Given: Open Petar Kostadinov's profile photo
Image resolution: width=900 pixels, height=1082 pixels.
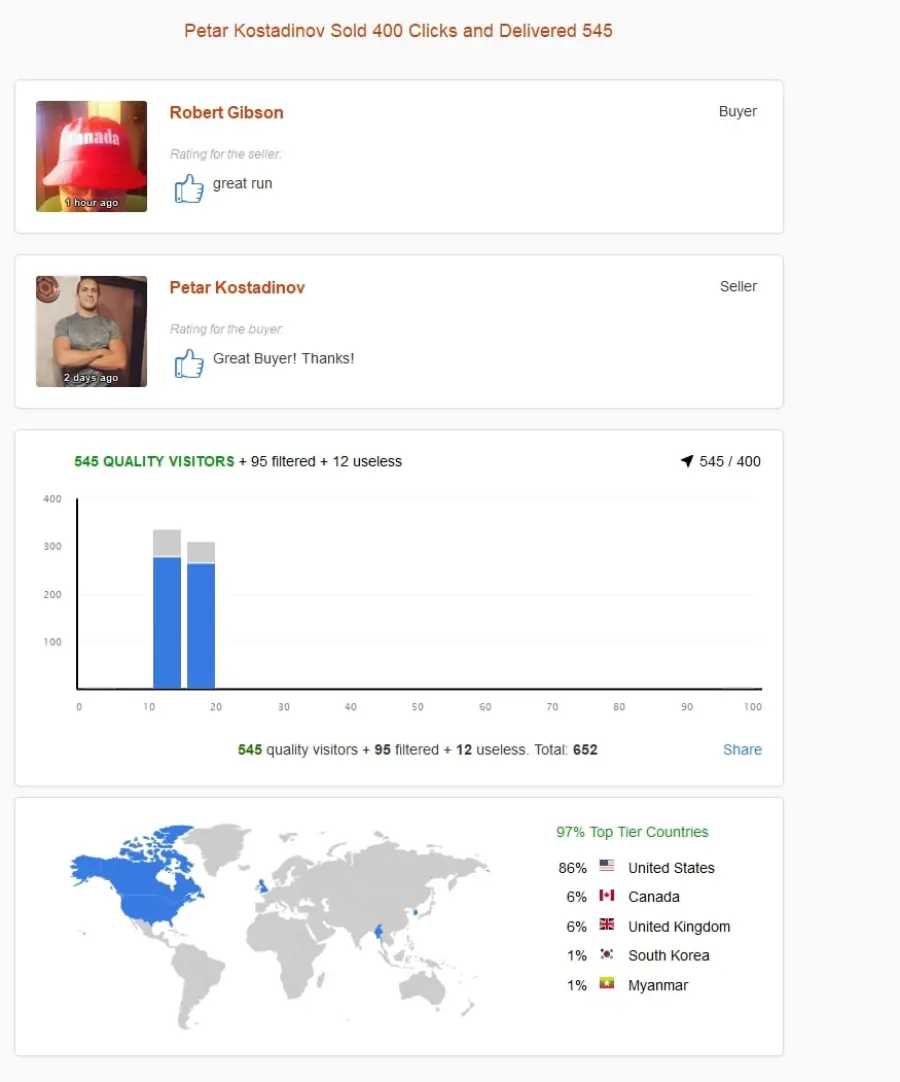Looking at the screenshot, I should point(91,331).
